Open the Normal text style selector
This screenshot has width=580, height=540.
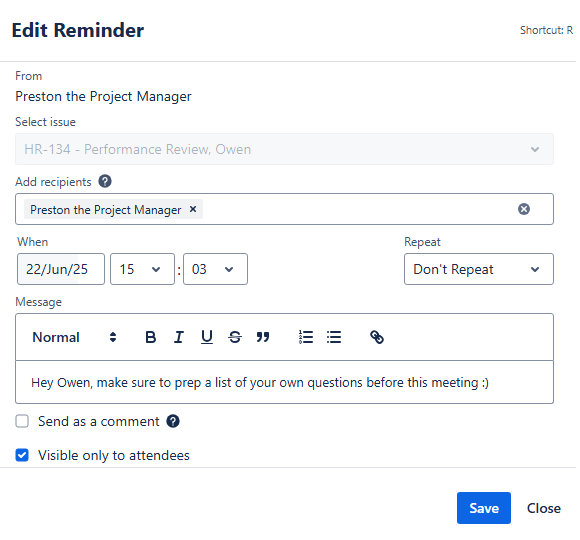coord(75,337)
